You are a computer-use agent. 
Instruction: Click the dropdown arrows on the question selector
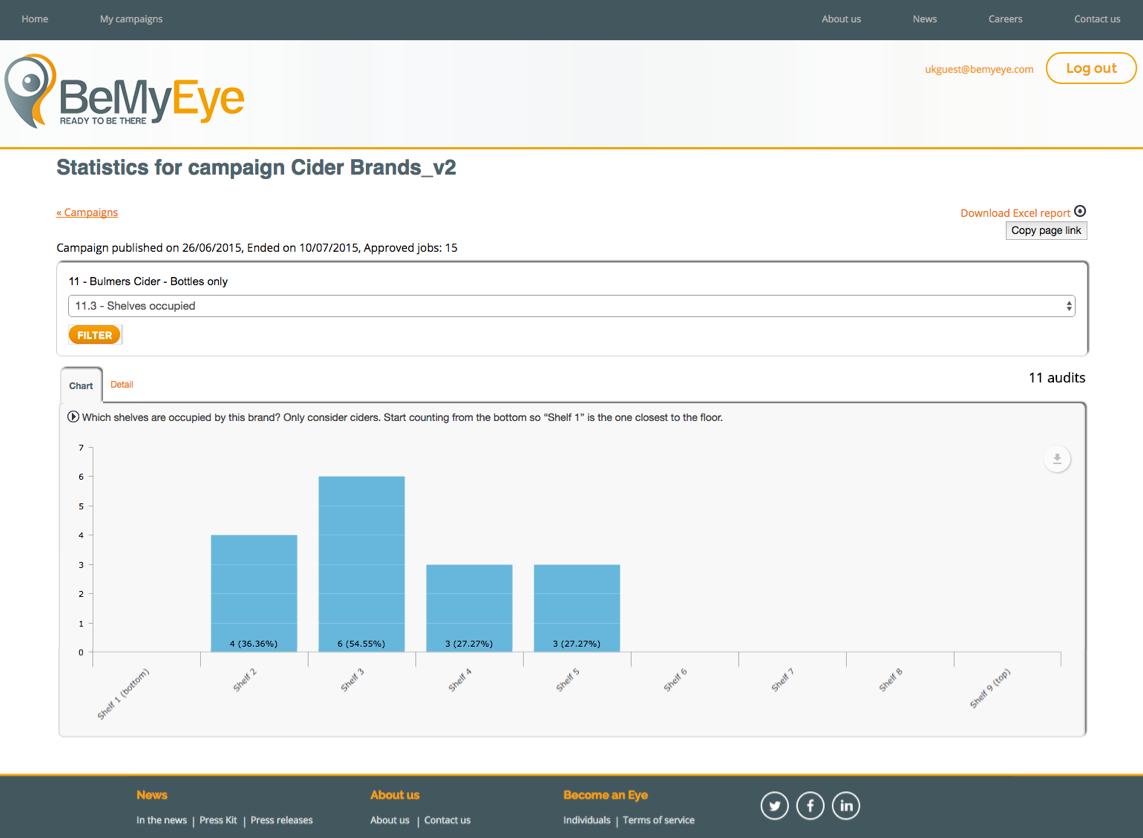[1069, 305]
